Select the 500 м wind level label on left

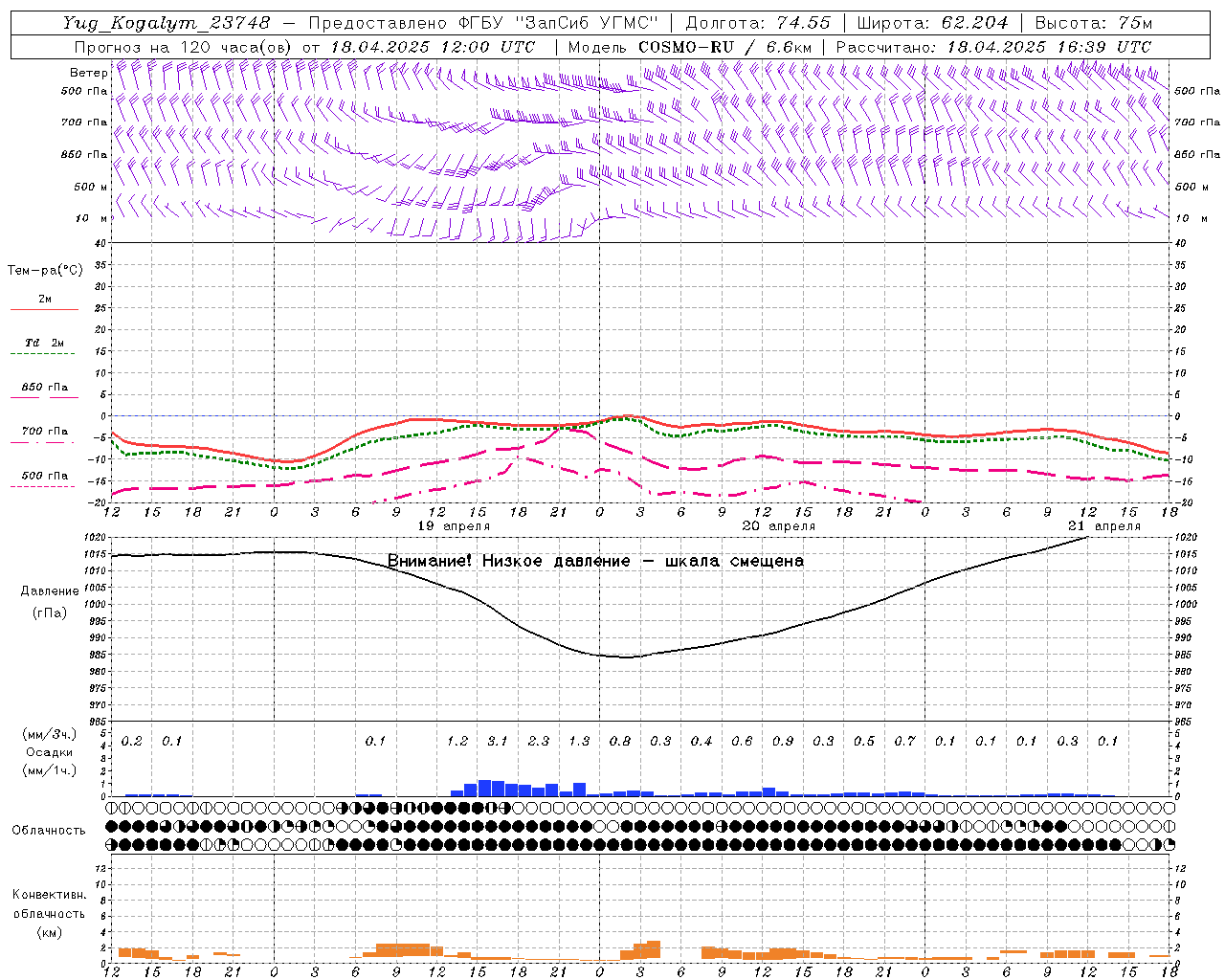(x=92, y=187)
